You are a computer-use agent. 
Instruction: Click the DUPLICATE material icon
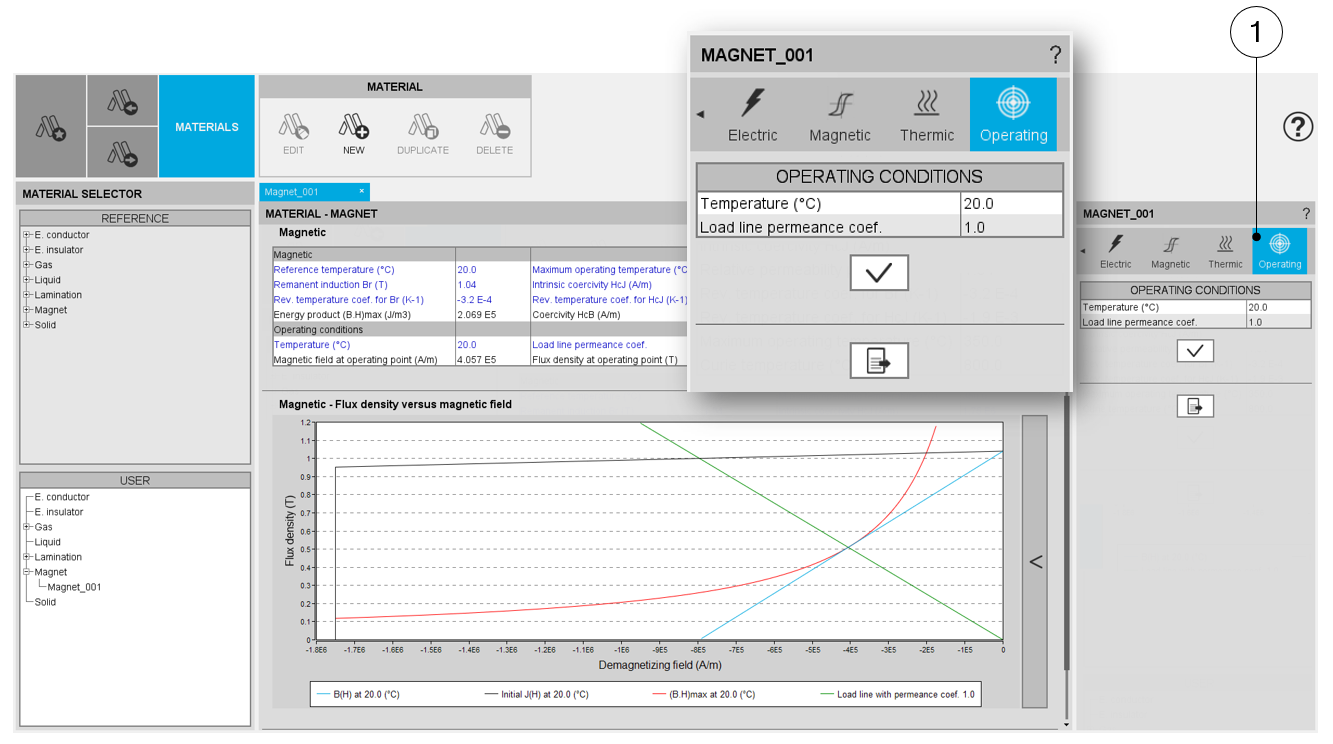pyautogui.click(x=423, y=127)
